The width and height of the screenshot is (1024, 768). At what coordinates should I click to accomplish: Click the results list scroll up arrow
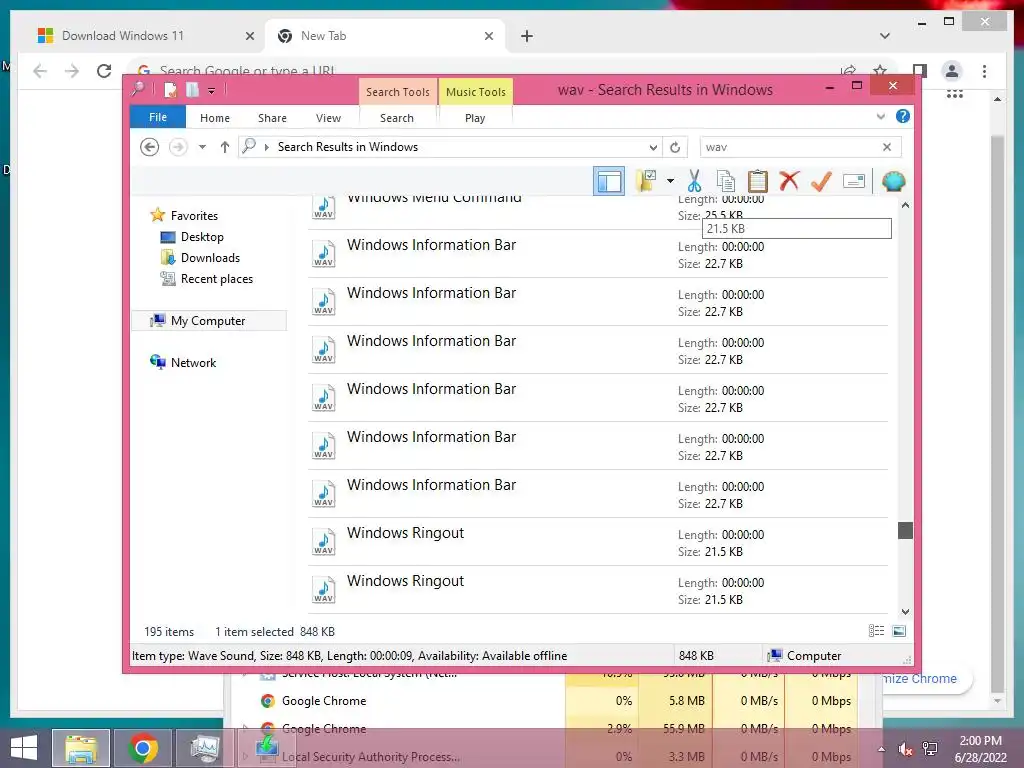coord(905,205)
